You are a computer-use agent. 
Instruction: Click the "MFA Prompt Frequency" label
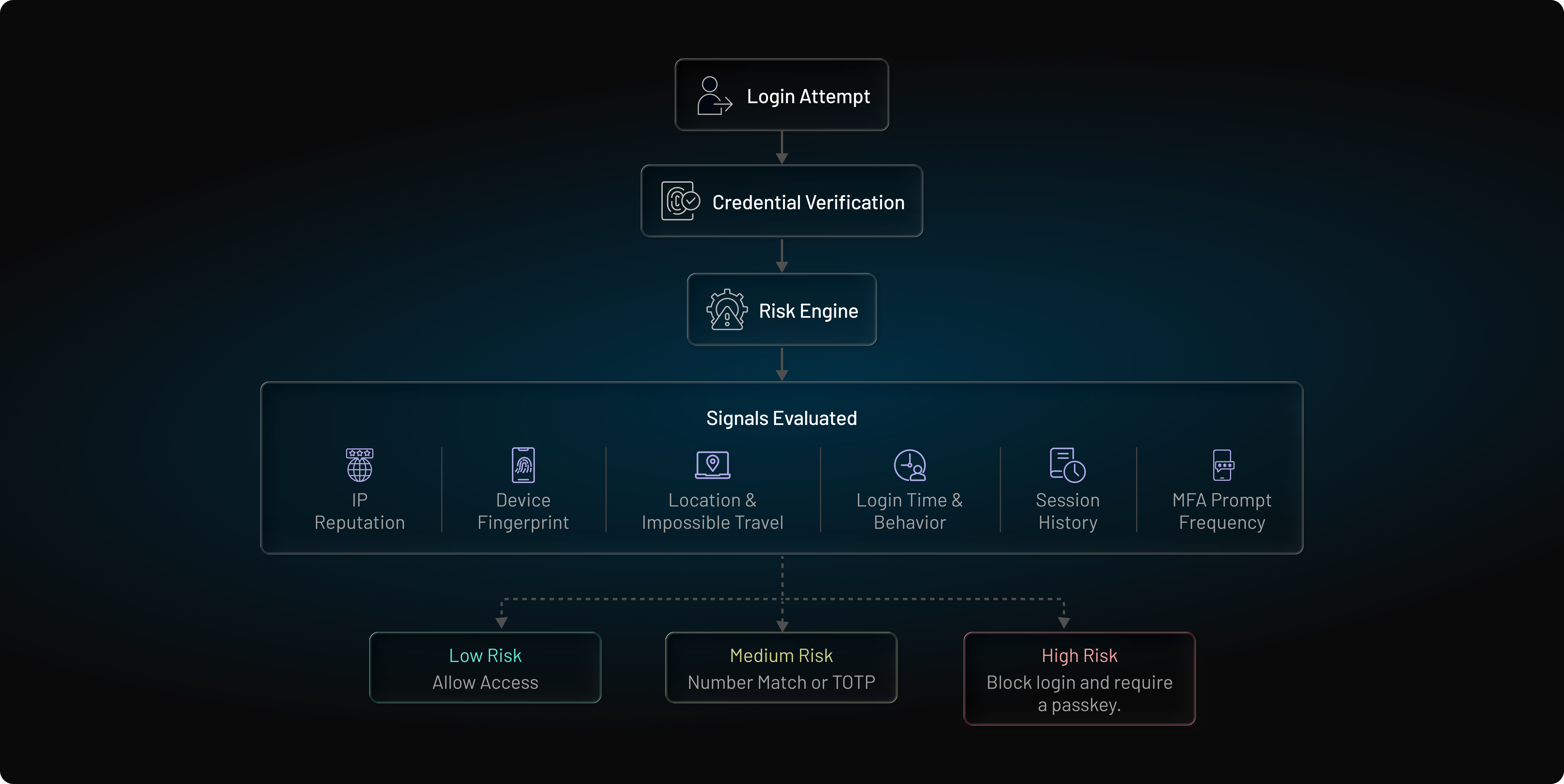[x=1222, y=511]
